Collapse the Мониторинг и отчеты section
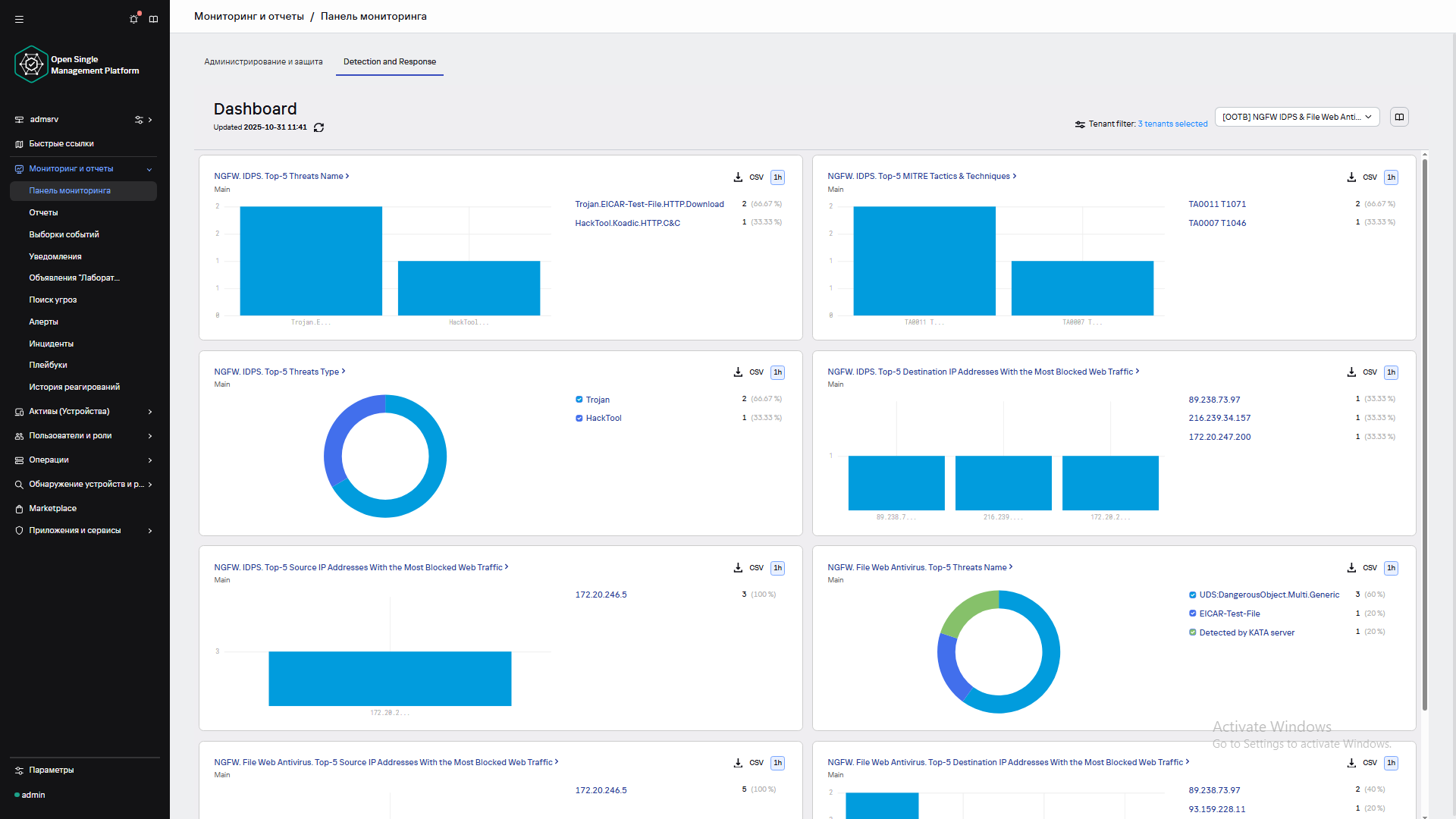The image size is (1456, 819). (x=149, y=169)
